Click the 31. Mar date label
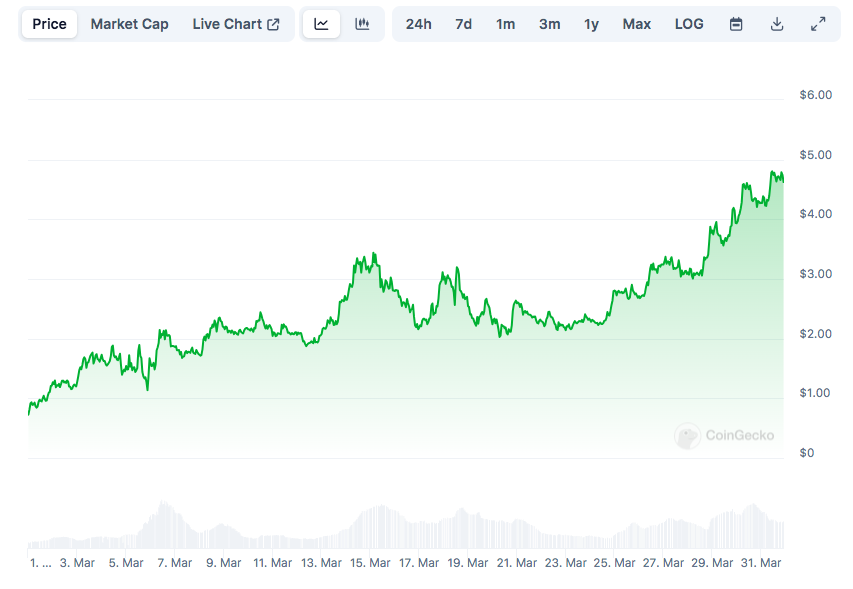 [761, 563]
